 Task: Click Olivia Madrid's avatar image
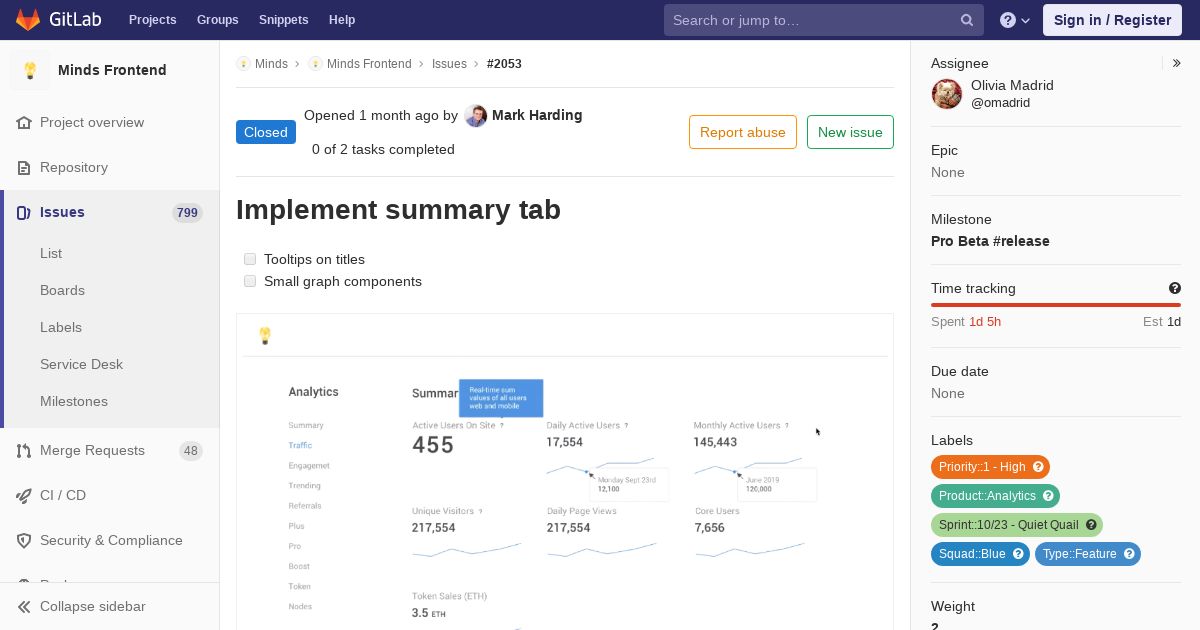coord(947,94)
